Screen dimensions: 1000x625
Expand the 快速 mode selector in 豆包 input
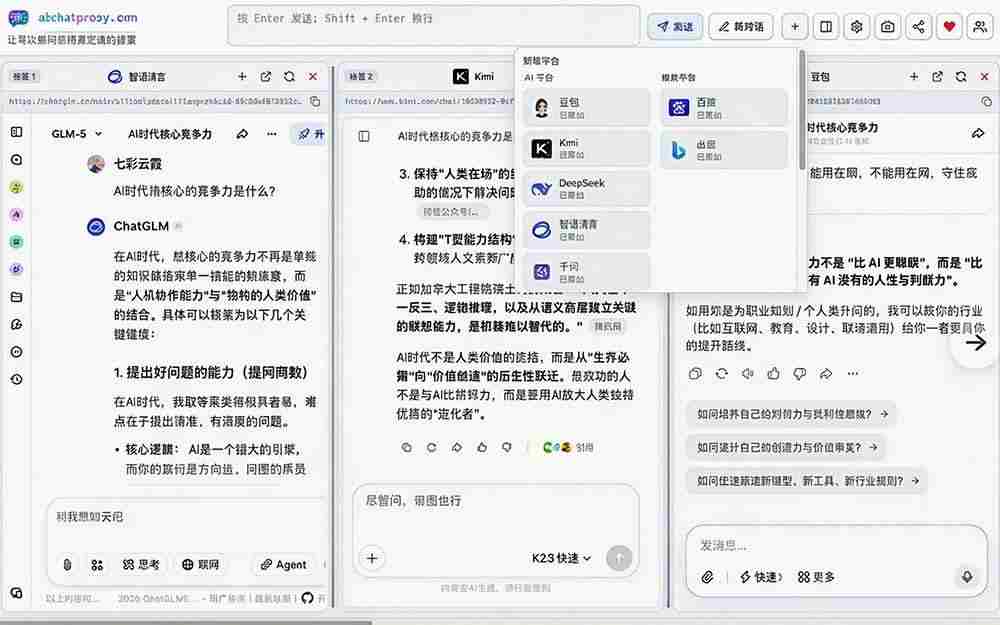761,577
